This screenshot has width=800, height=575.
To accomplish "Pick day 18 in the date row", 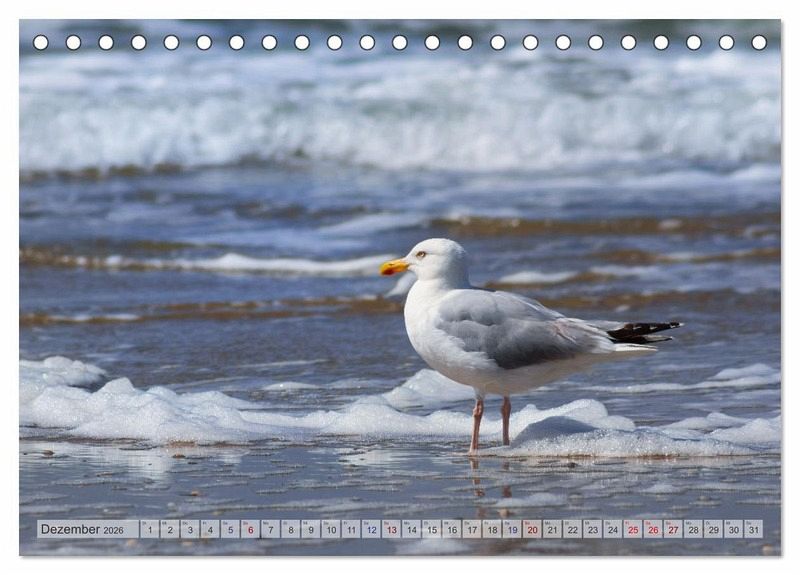I will [x=492, y=529].
